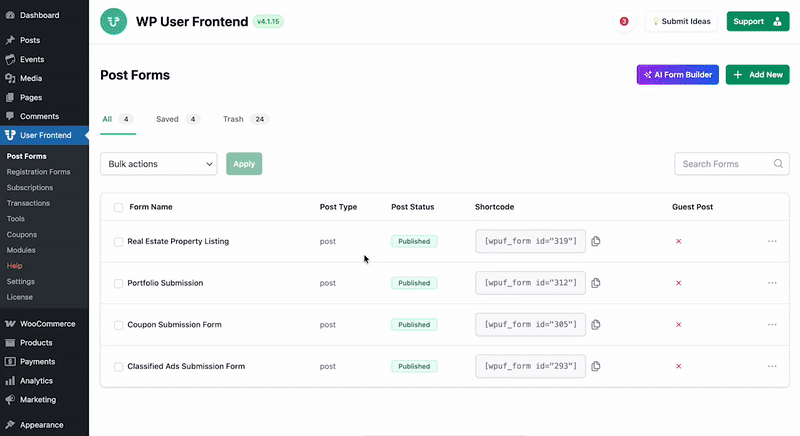Check the Classified Ads Submission Form row
Viewport: 800px width, 436px height.
click(118, 367)
